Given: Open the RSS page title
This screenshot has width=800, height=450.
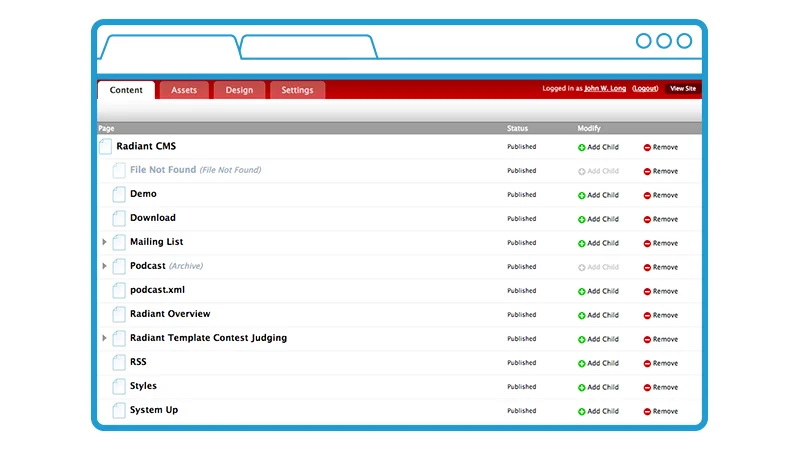Looking at the screenshot, I should (x=138, y=361).
